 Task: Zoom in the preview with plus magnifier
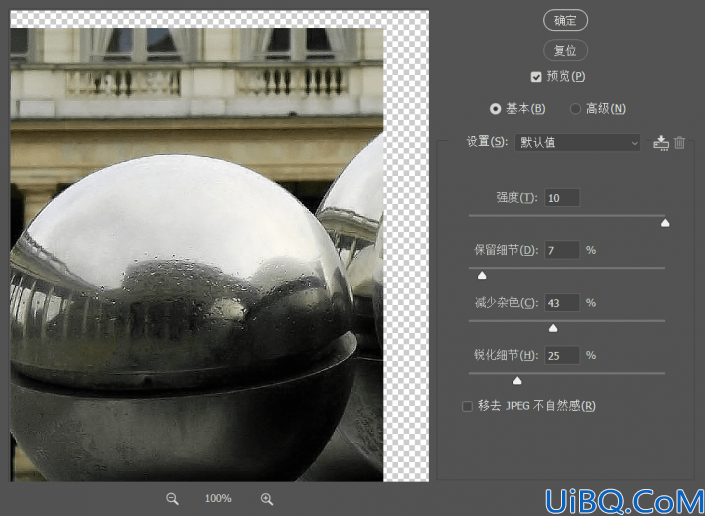point(267,498)
